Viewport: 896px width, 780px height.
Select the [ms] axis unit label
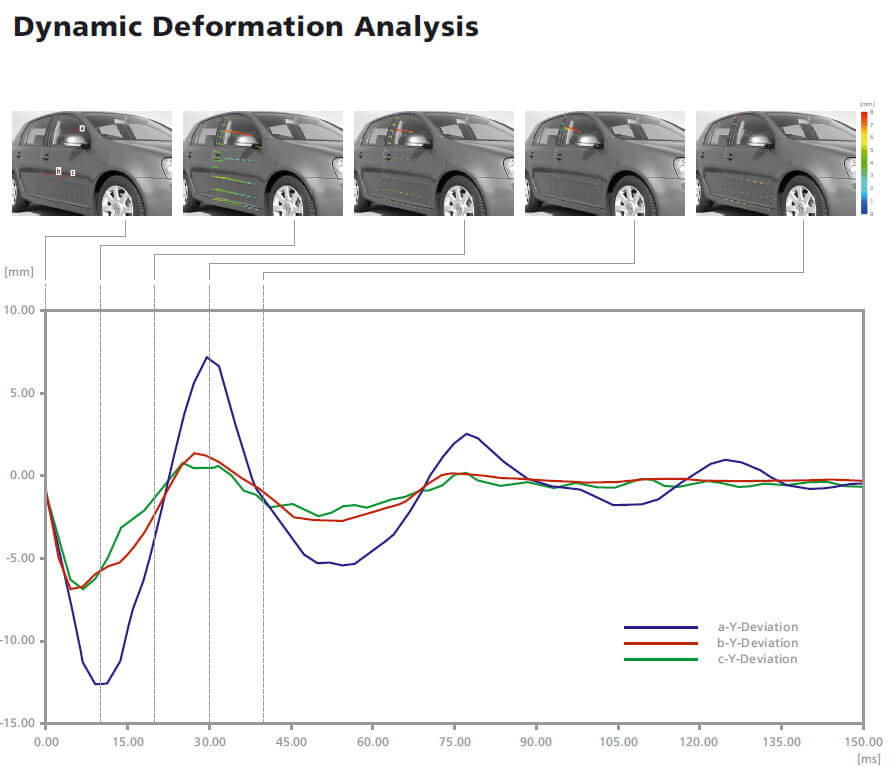869,756
